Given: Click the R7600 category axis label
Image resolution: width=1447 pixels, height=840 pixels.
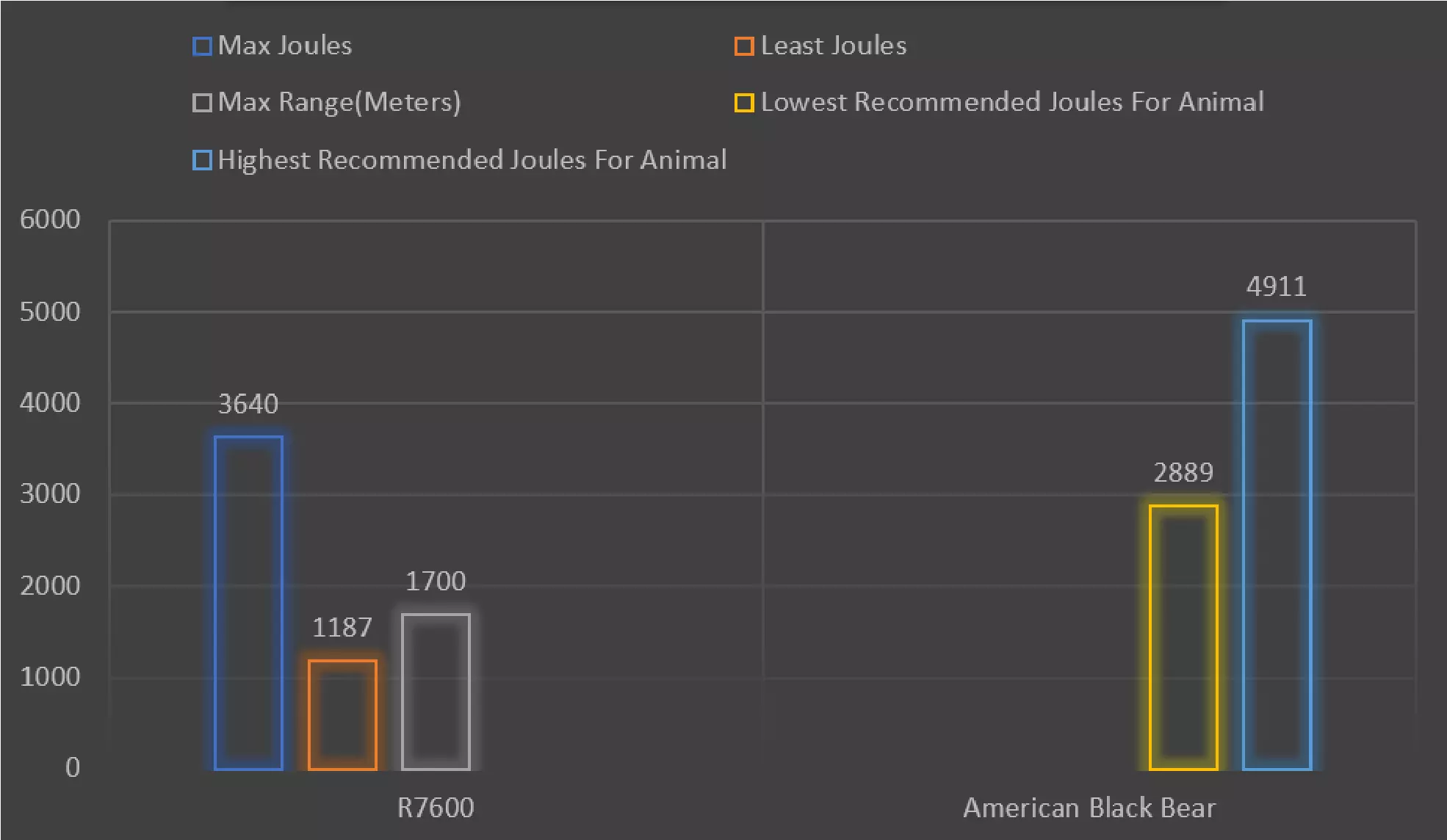Looking at the screenshot, I should [436, 808].
